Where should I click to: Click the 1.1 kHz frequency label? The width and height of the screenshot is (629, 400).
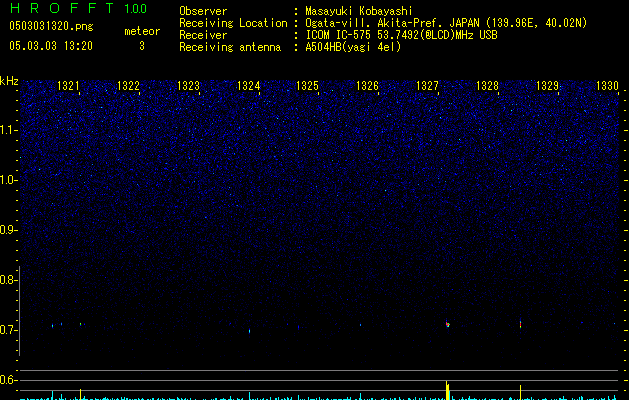tap(7, 130)
